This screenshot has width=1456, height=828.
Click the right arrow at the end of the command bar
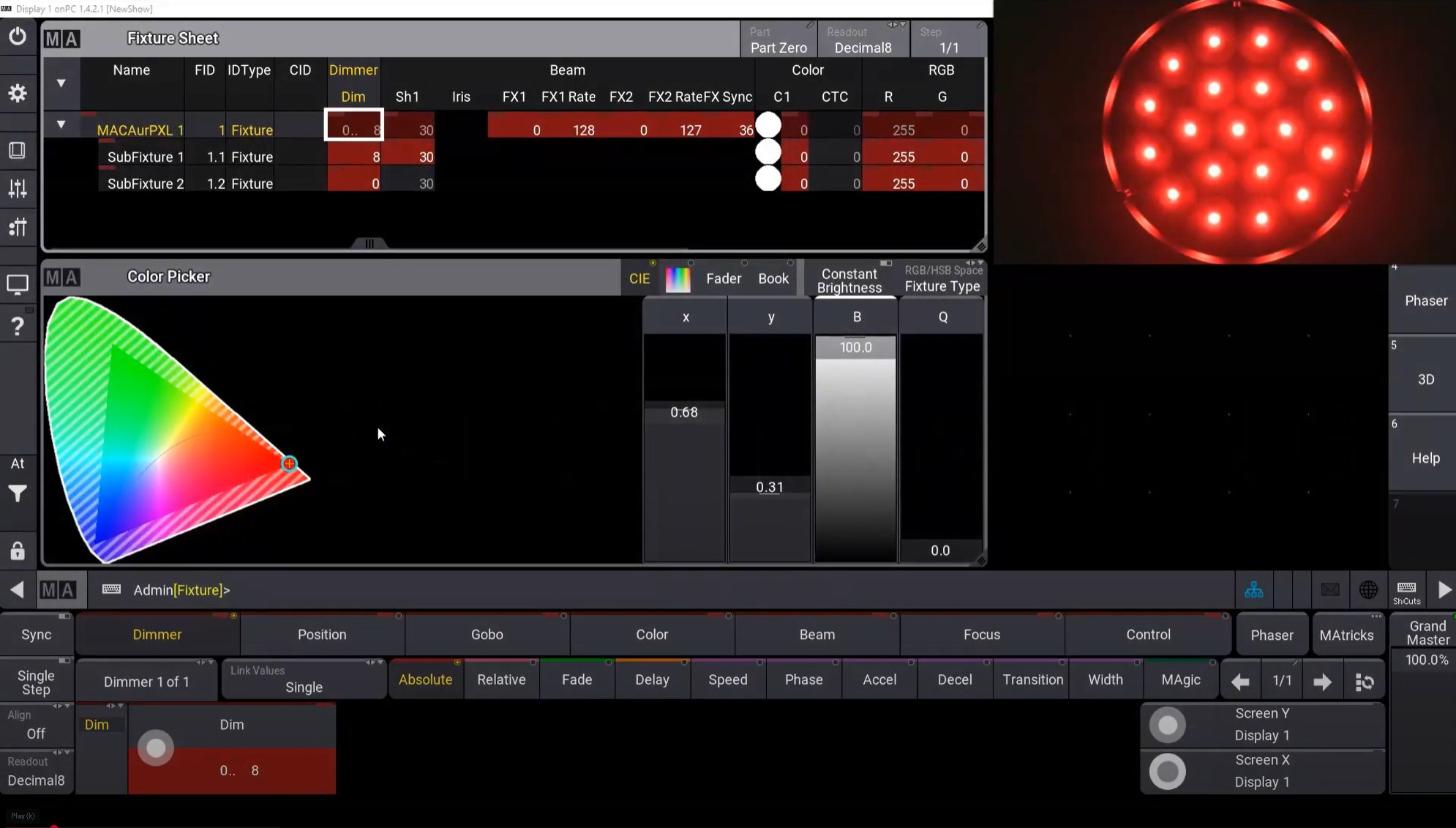[1444, 589]
